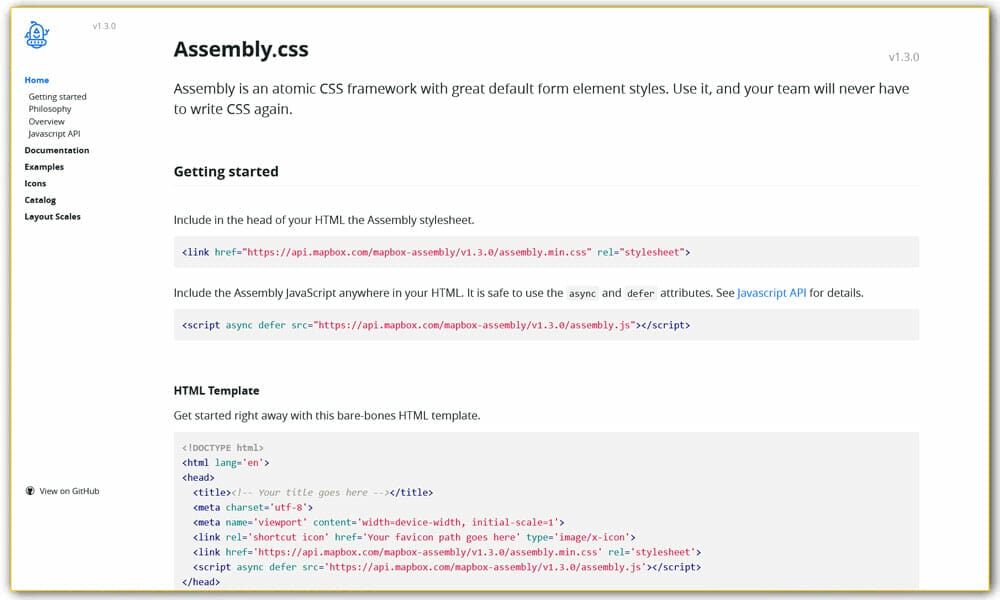Image resolution: width=1000 pixels, height=600 pixels.
Task: Navigate to the 'Philosophy' page
Action: 50,108
